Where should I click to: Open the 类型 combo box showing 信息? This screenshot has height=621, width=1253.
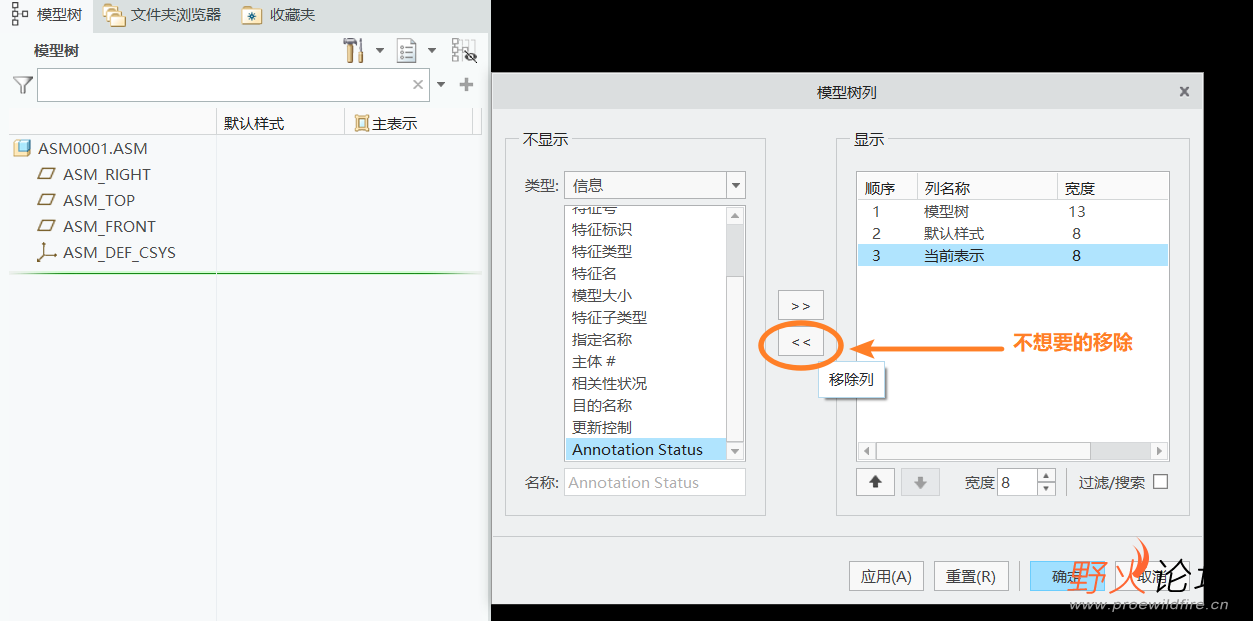point(654,185)
